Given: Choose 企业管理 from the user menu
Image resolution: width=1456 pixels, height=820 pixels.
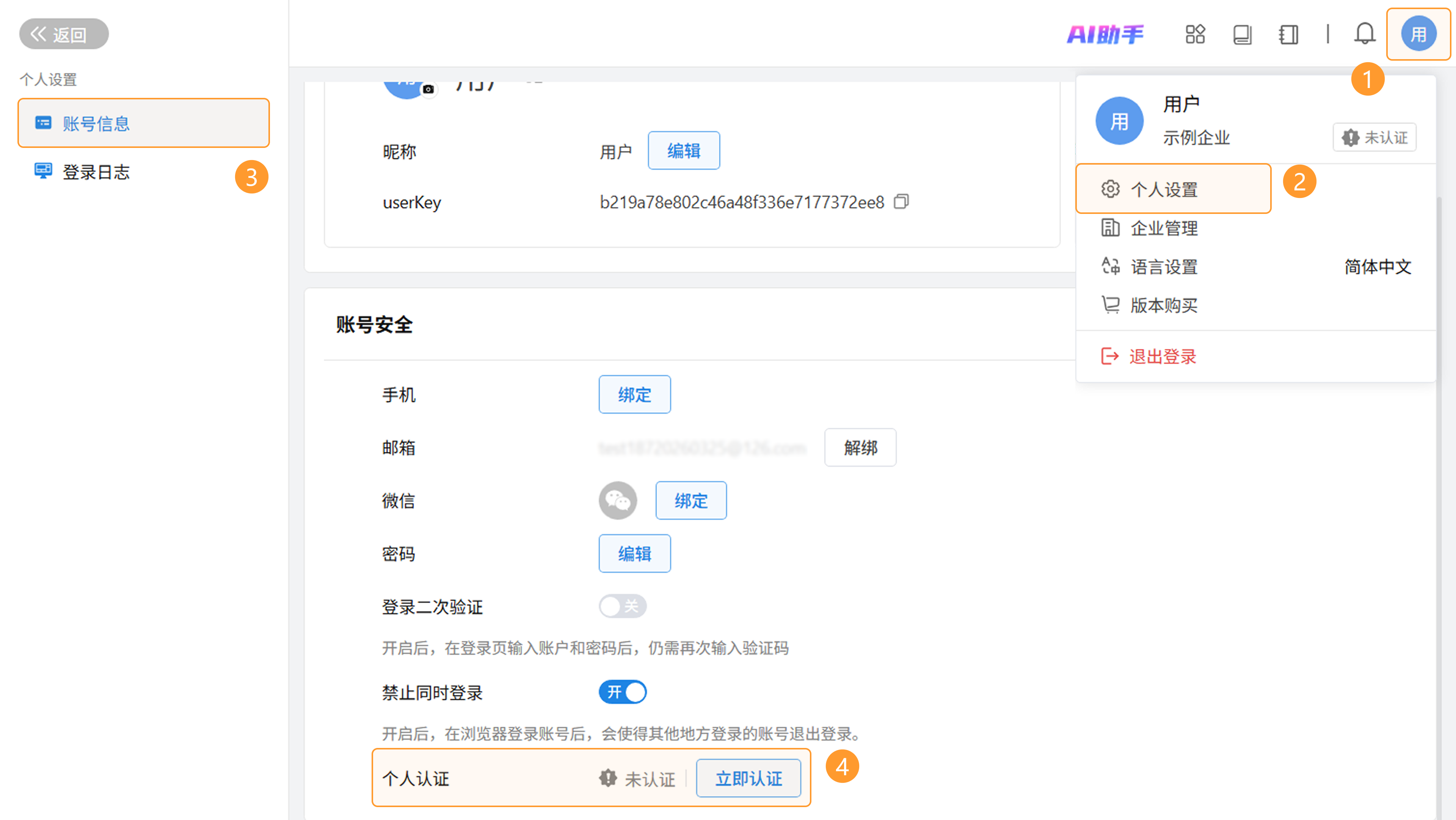Looking at the screenshot, I should coord(1163,228).
